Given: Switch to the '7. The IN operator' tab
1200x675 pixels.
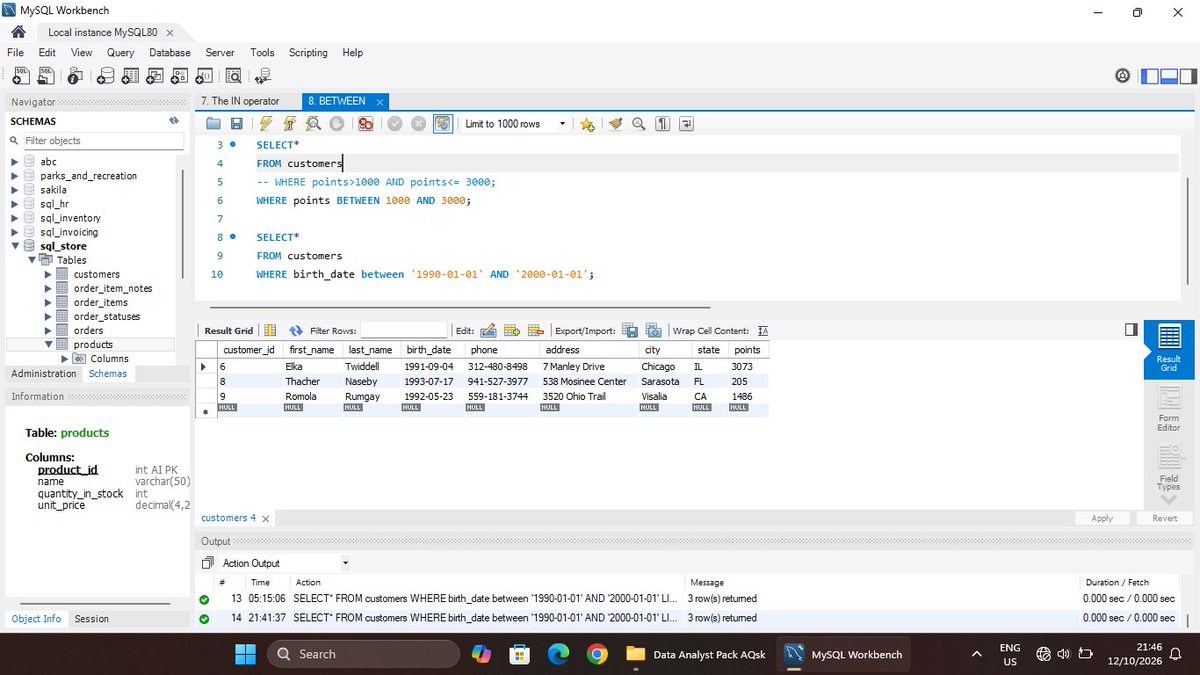Looking at the screenshot, I should [240, 101].
